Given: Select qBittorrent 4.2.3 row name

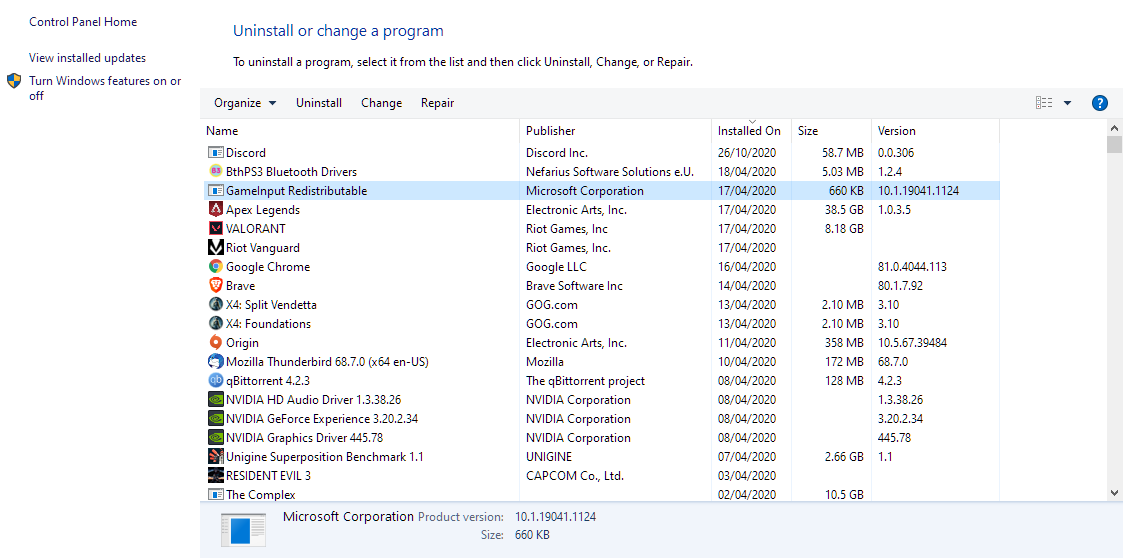Looking at the screenshot, I should (268, 380).
